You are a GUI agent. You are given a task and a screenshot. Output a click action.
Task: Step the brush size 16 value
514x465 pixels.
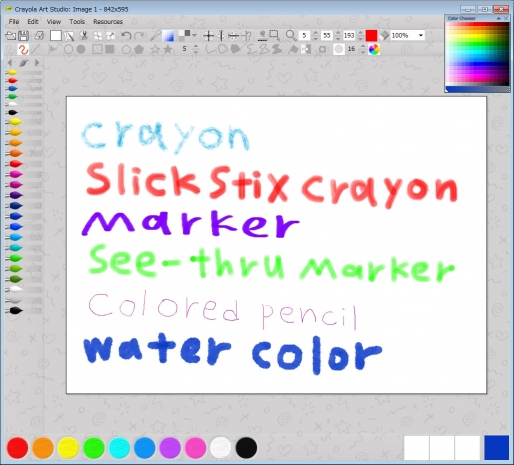(x=363, y=50)
